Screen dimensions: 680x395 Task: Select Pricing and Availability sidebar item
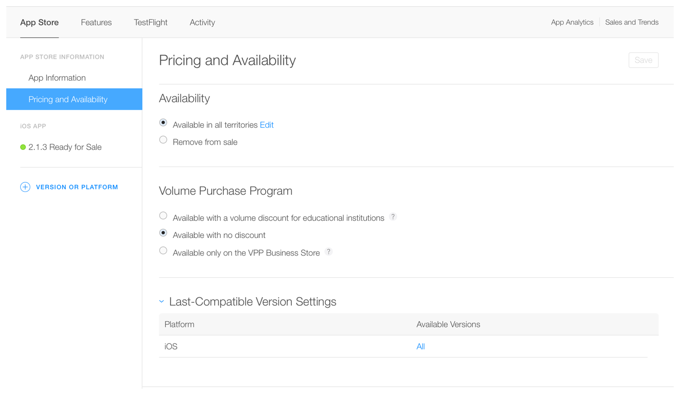click(74, 99)
